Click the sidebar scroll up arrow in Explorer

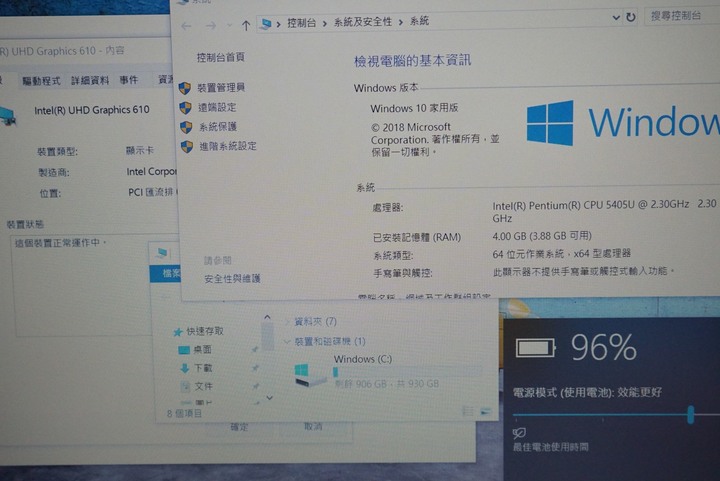tap(267, 317)
